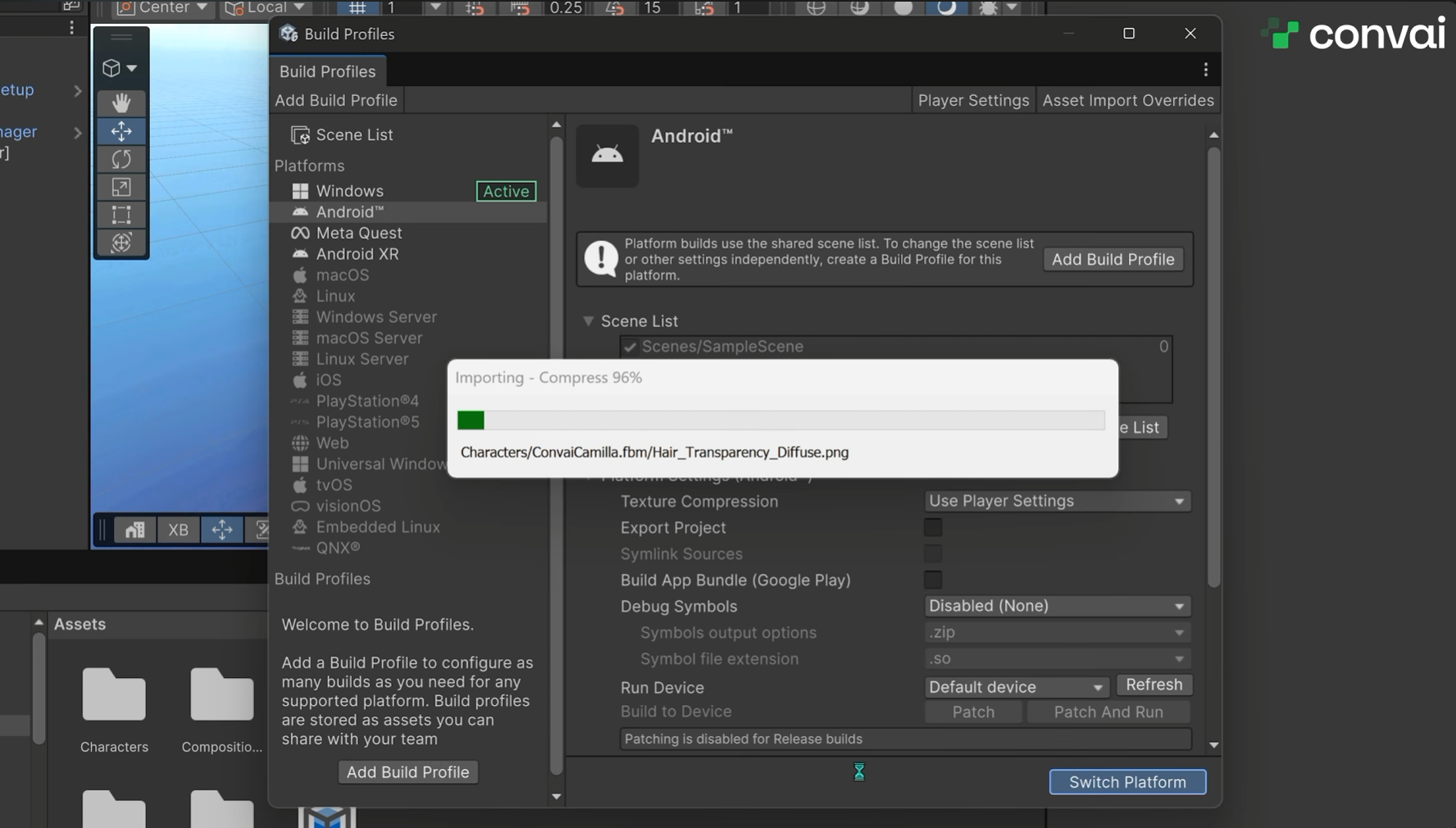The image size is (1456, 828).
Task: Switch to the Build Profiles tab
Action: pos(327,71)
